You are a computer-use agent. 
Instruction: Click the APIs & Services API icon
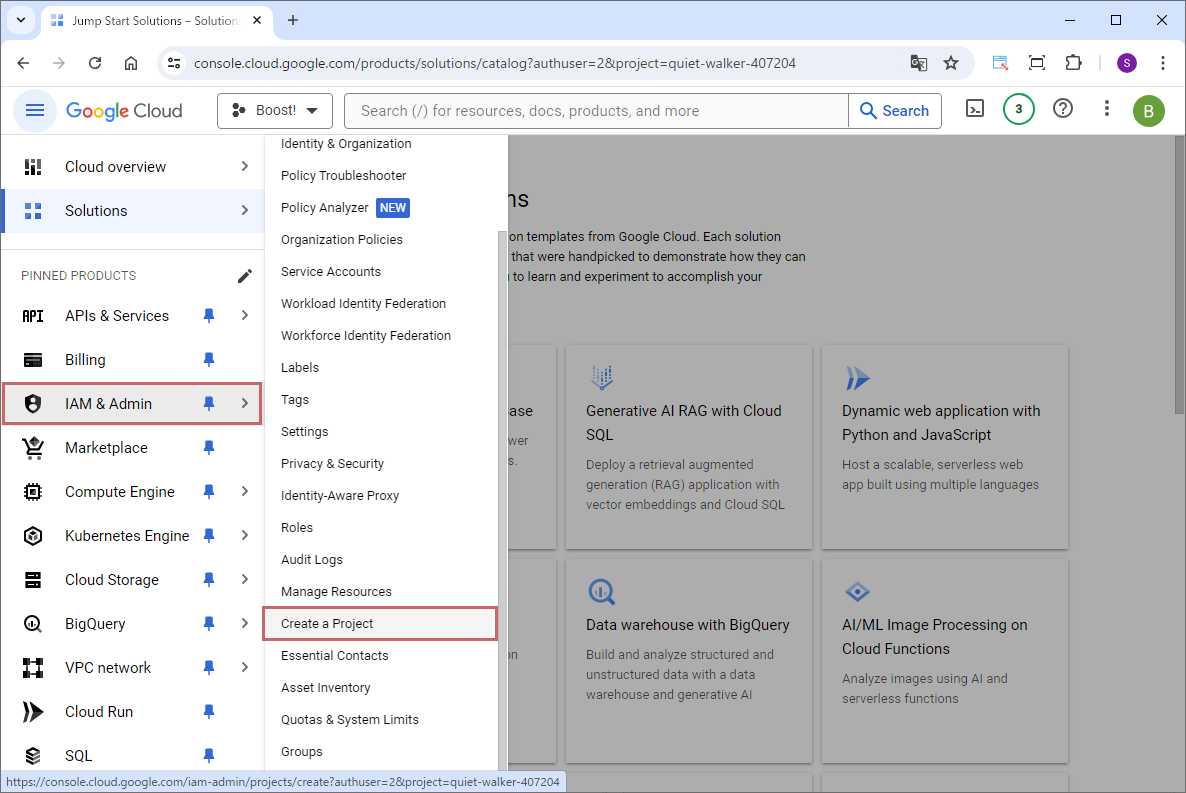pyautogui.click(x=33, y=316)
